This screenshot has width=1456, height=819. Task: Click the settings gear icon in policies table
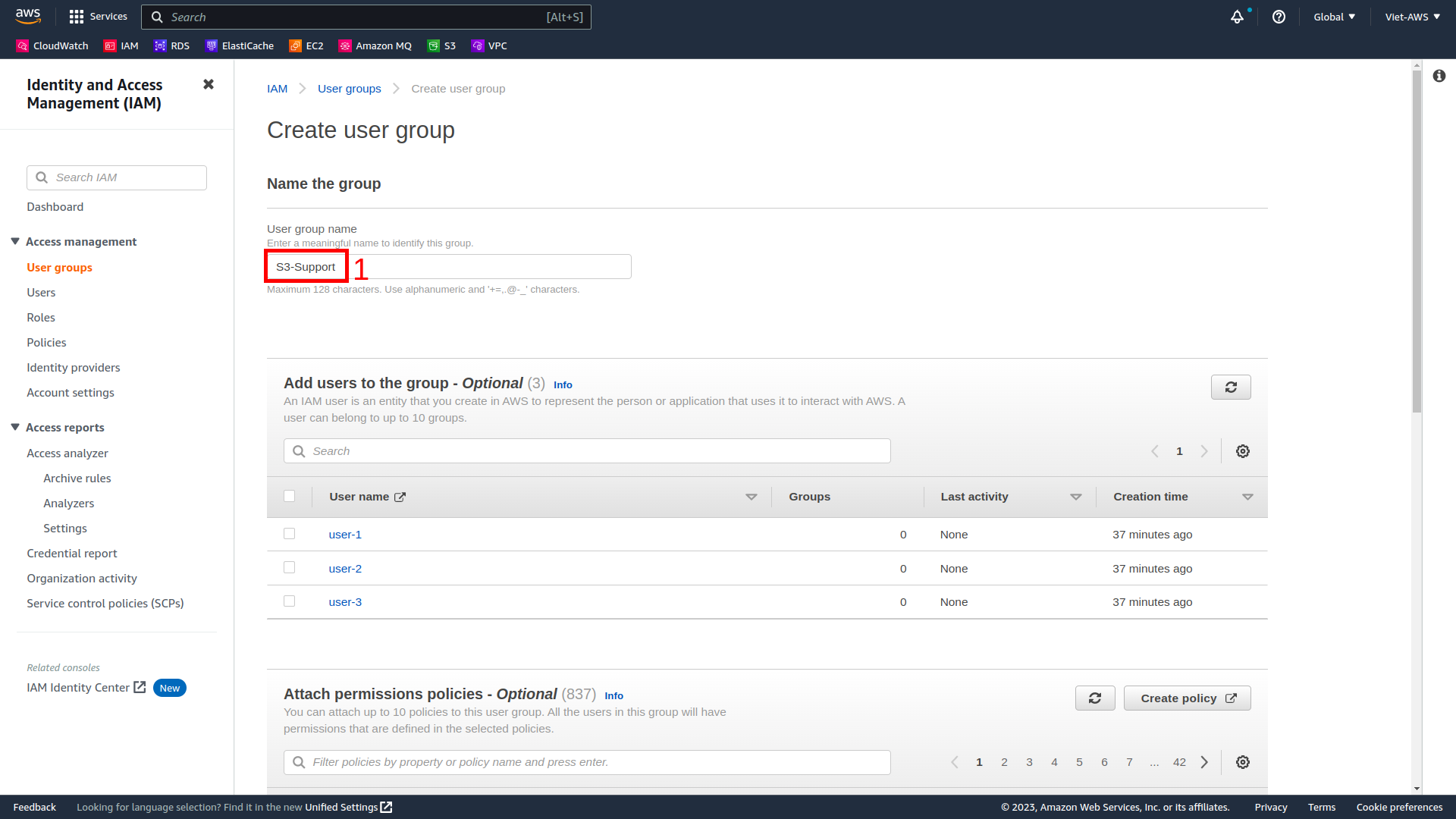[x=1244, y=762]
